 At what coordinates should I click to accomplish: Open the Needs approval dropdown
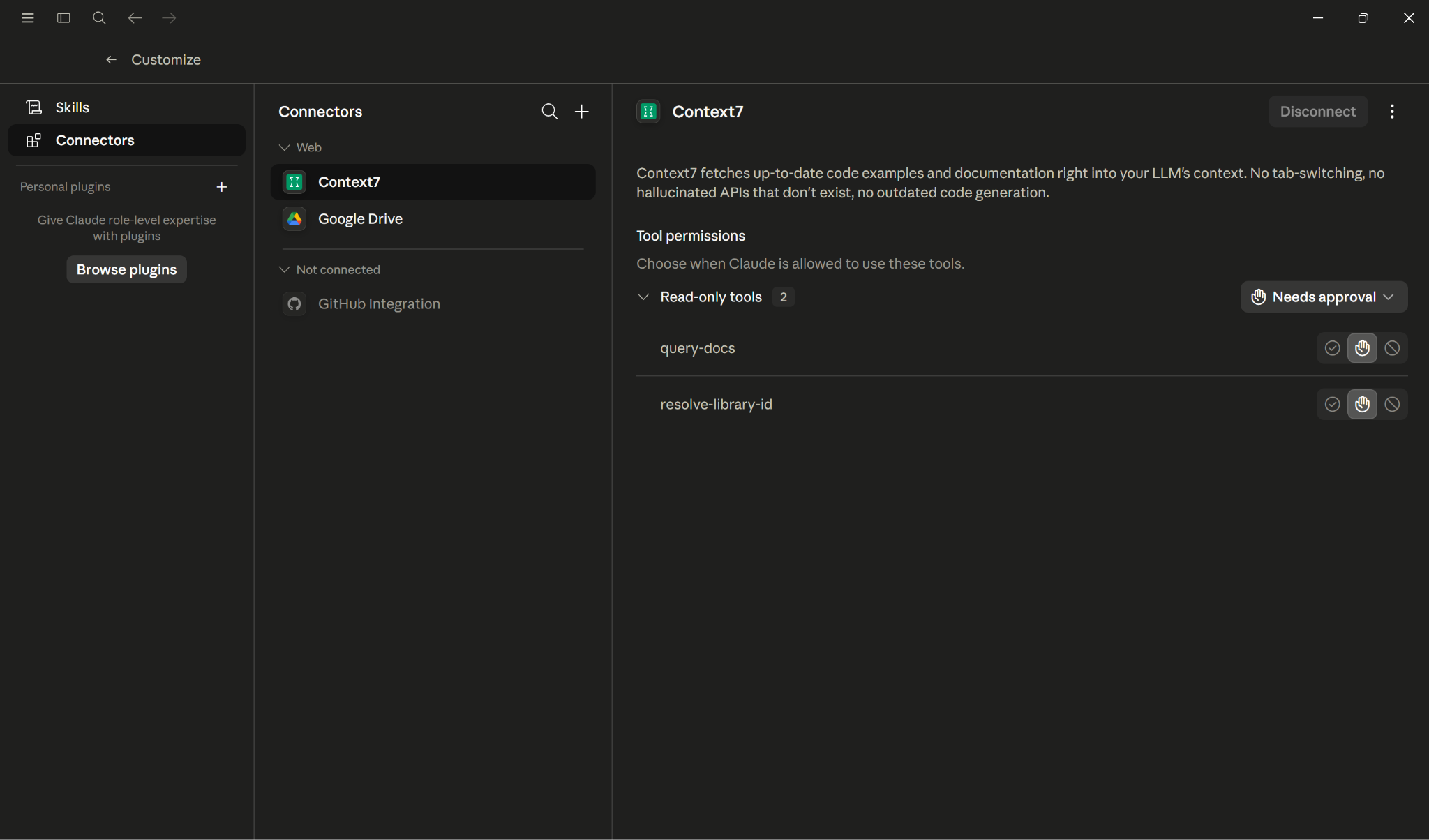[1324, 297]
